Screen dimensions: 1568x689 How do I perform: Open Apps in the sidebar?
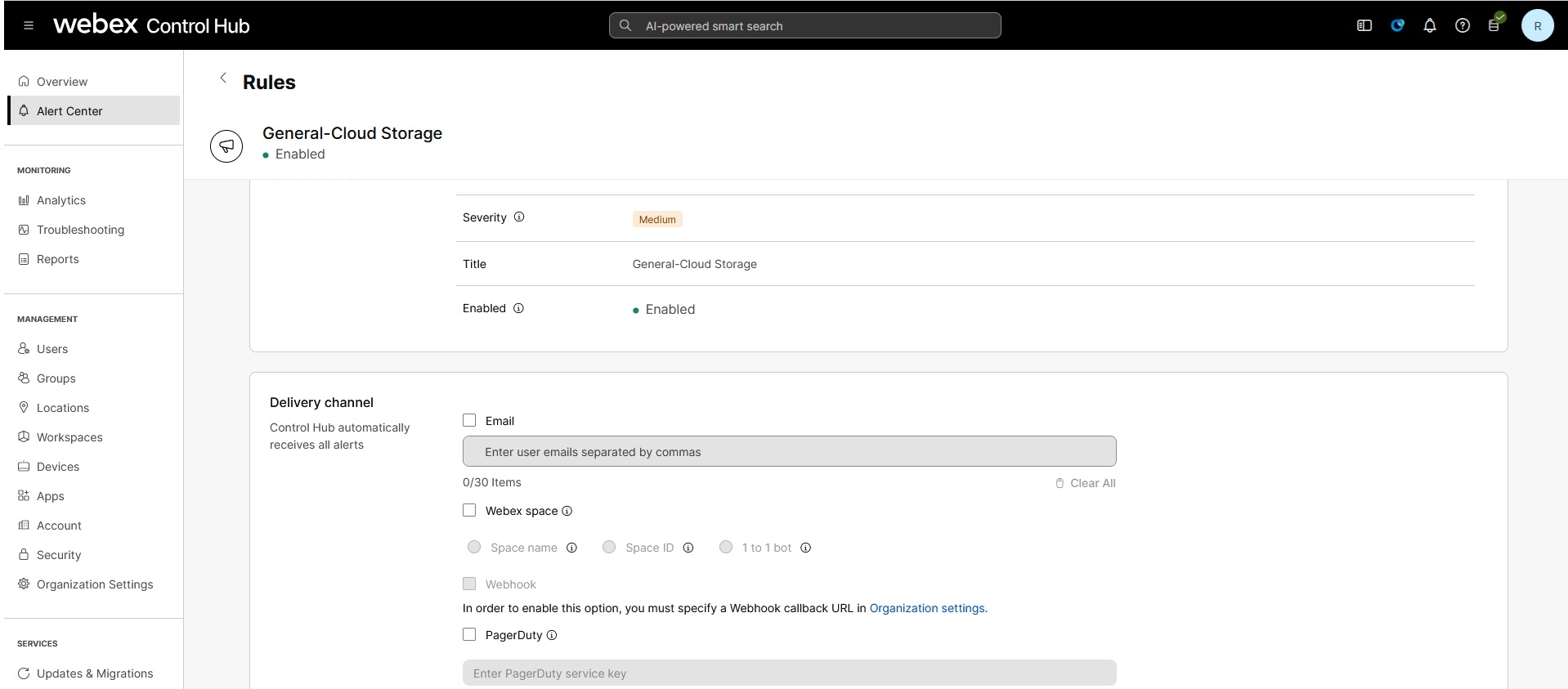(x=93, y=496)
